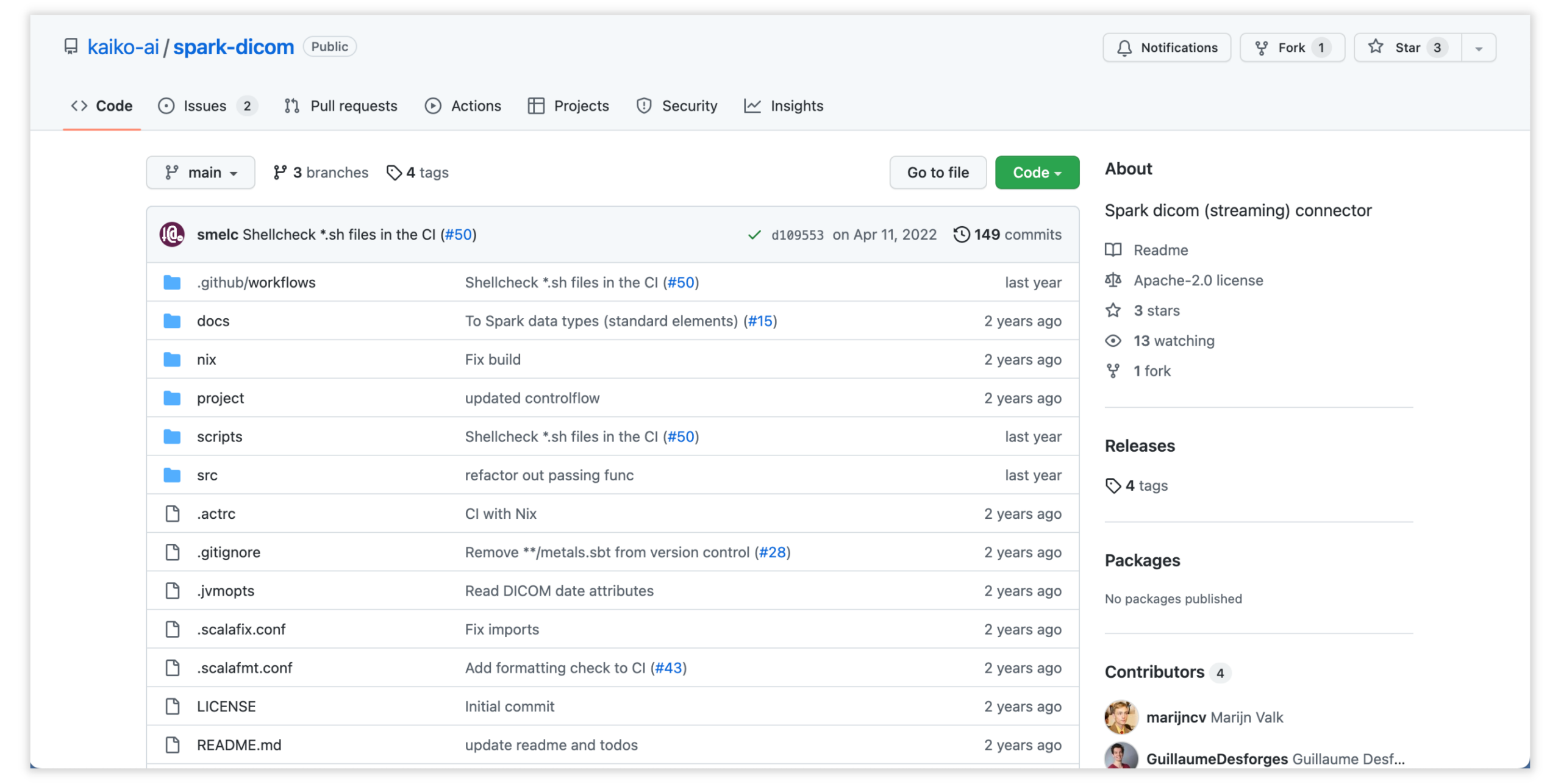Click the .github/workflows folder icon
This screenshot has width=1561, height=784.
tap(172, 282)
